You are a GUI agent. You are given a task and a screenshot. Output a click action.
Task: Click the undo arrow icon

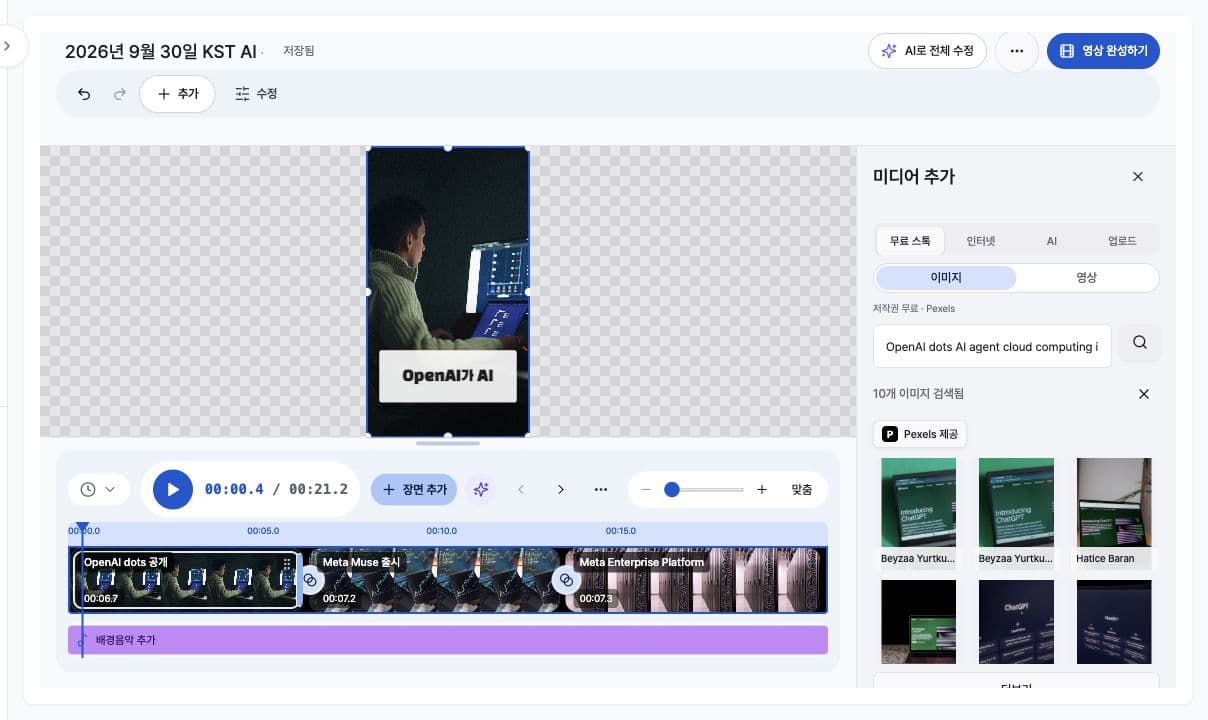(84, 94)
